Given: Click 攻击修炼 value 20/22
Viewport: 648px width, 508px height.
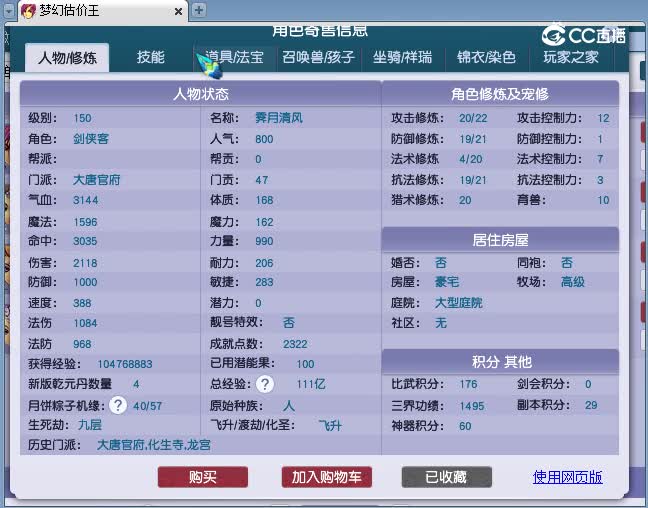Looking at the screenshot, I should click(473, 118).
